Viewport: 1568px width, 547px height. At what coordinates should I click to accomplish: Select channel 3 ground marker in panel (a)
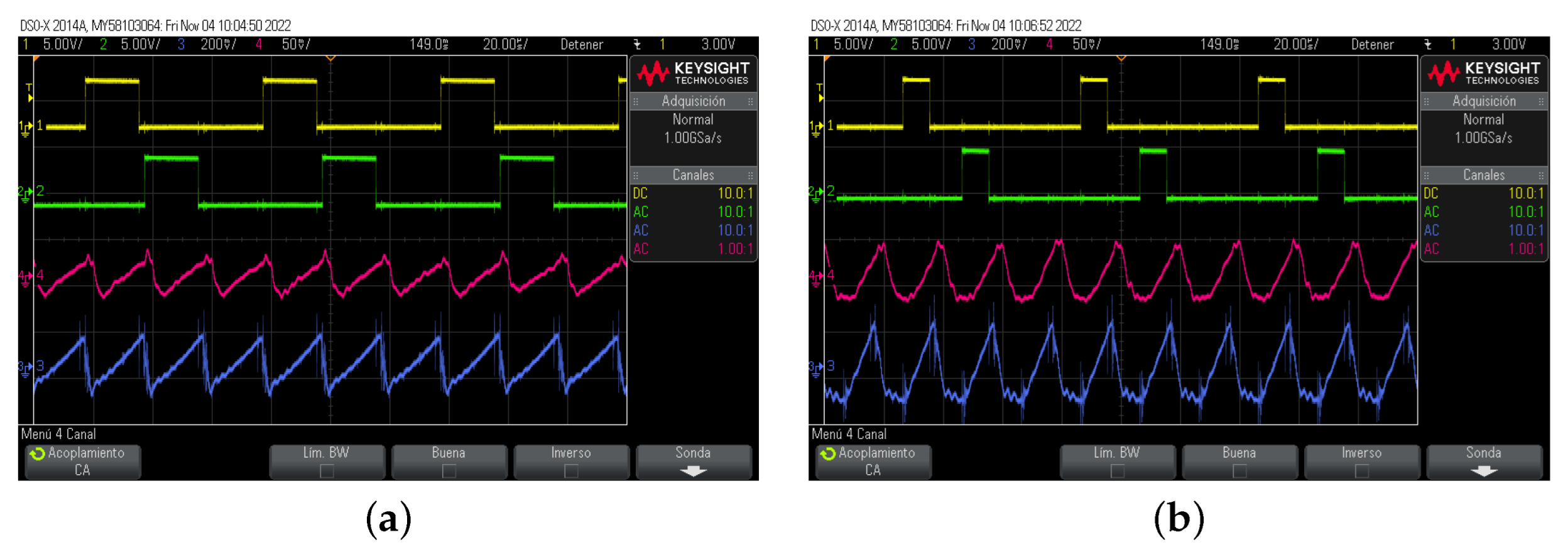[26, 368]
